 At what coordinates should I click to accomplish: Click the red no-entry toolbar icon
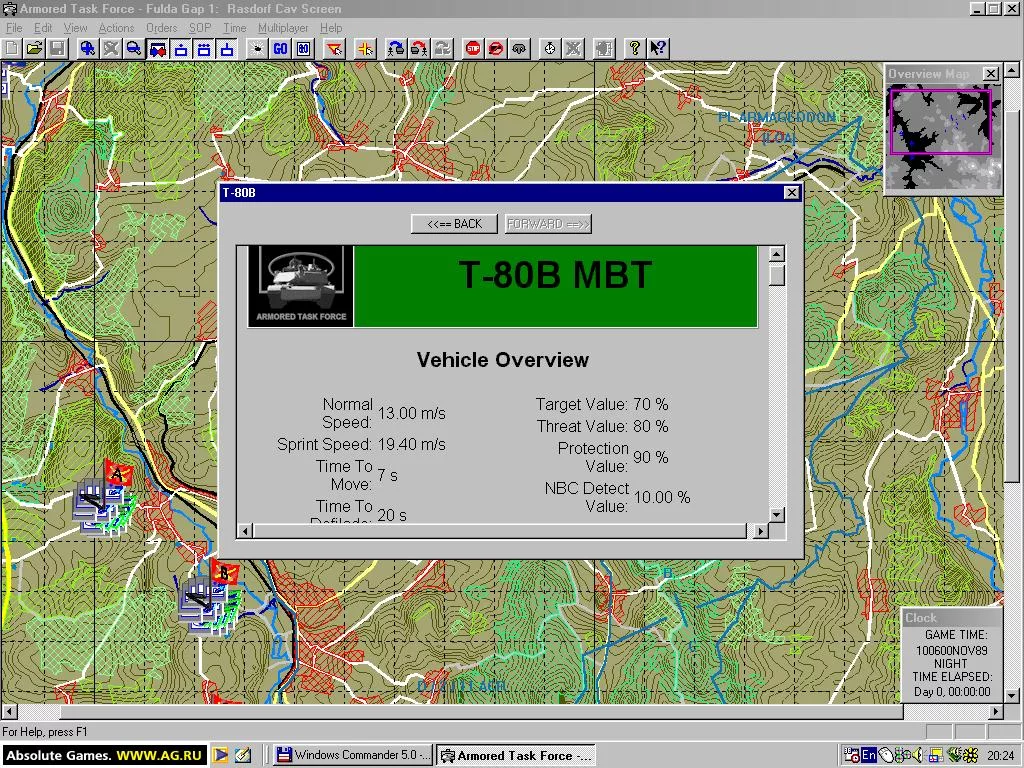point(496,48)
